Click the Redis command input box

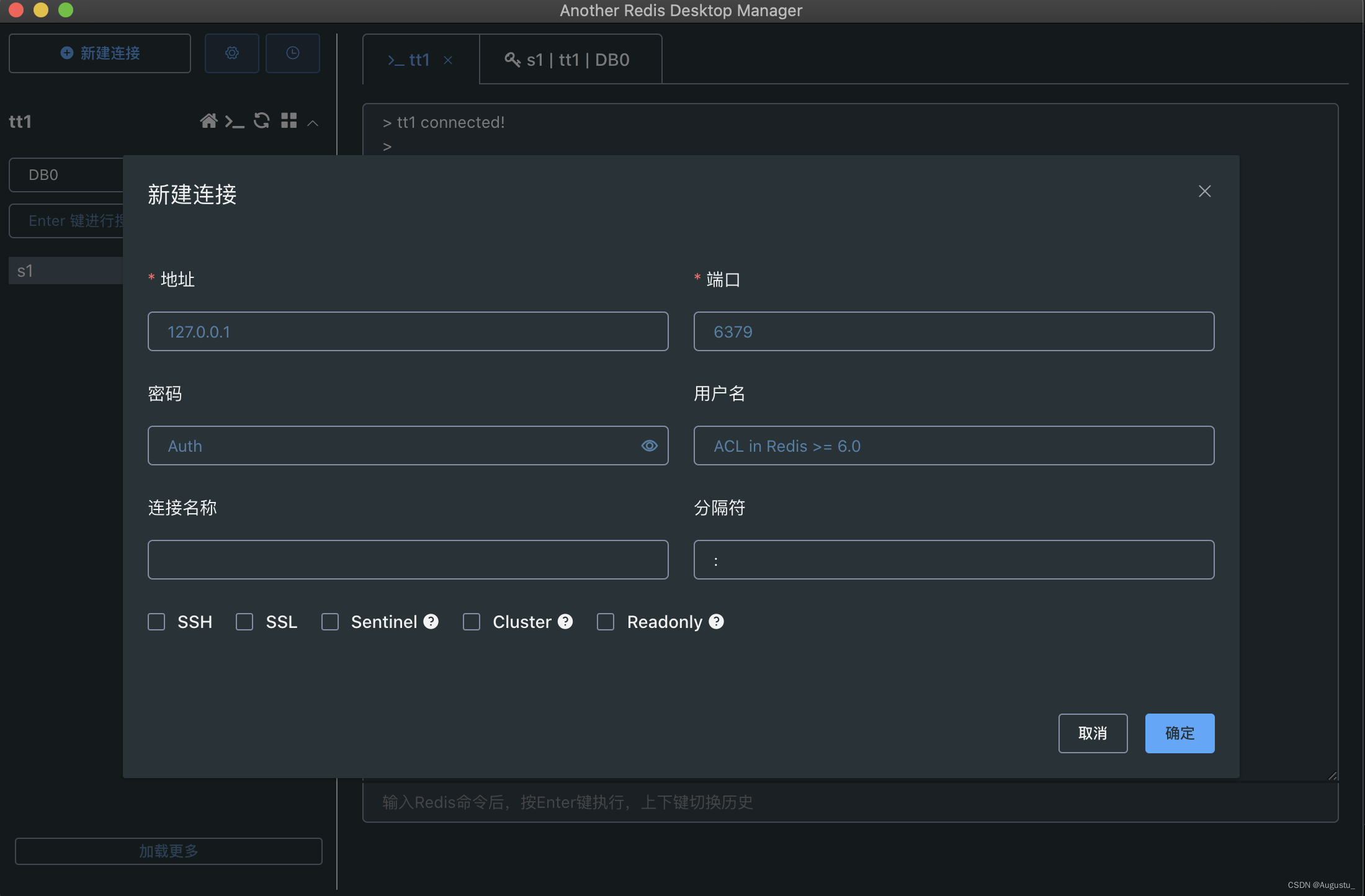point(850,802)
